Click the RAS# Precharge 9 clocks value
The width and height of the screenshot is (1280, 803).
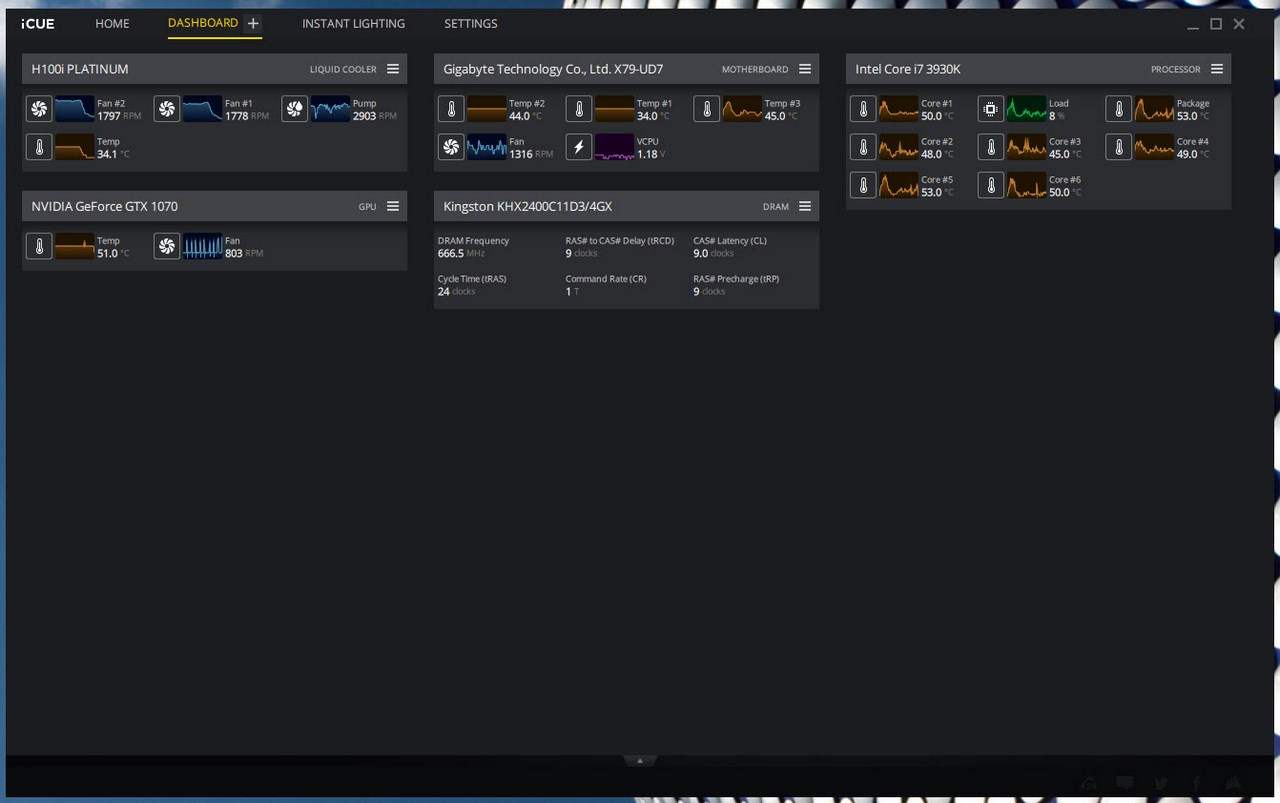709,292
